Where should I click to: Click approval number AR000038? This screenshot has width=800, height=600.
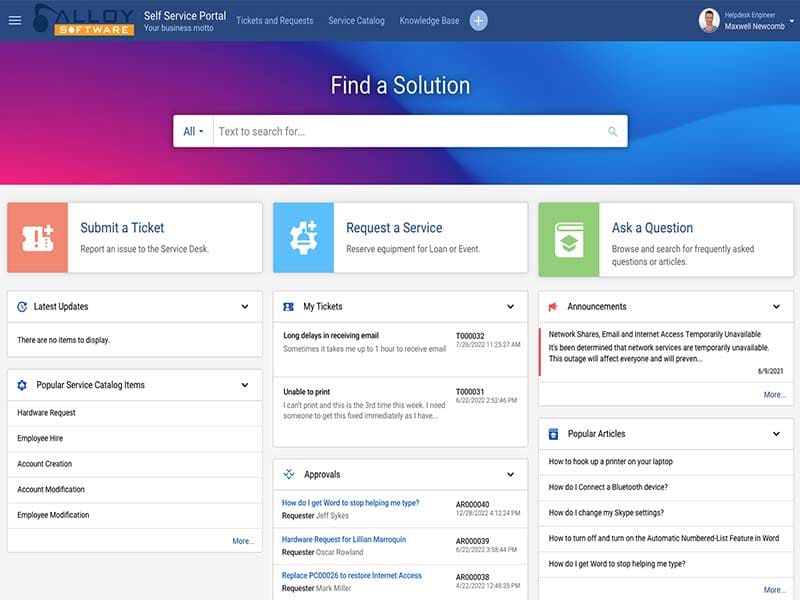tap(472, 577)
